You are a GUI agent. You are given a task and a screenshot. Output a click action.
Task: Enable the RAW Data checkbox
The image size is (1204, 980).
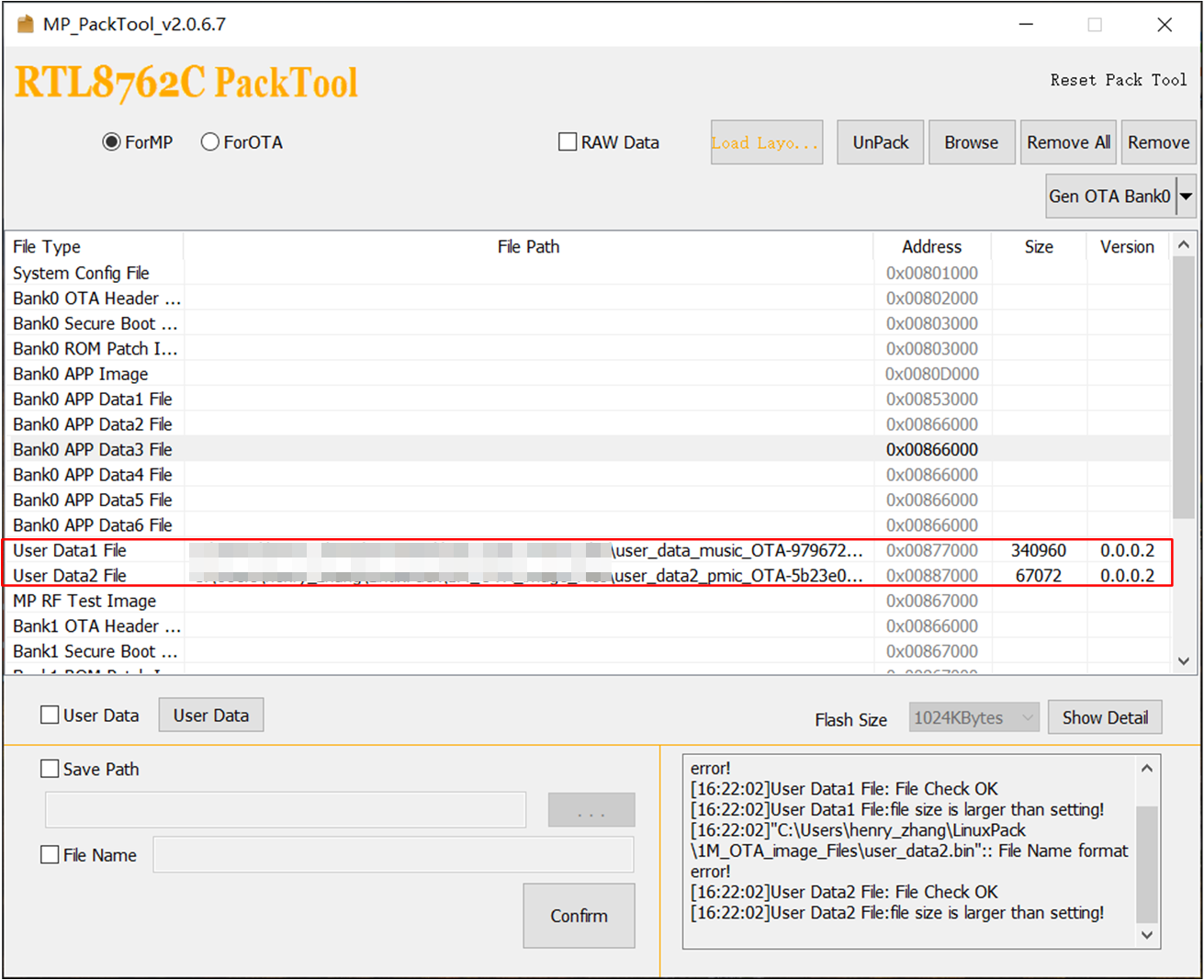[x=568, y=142]
